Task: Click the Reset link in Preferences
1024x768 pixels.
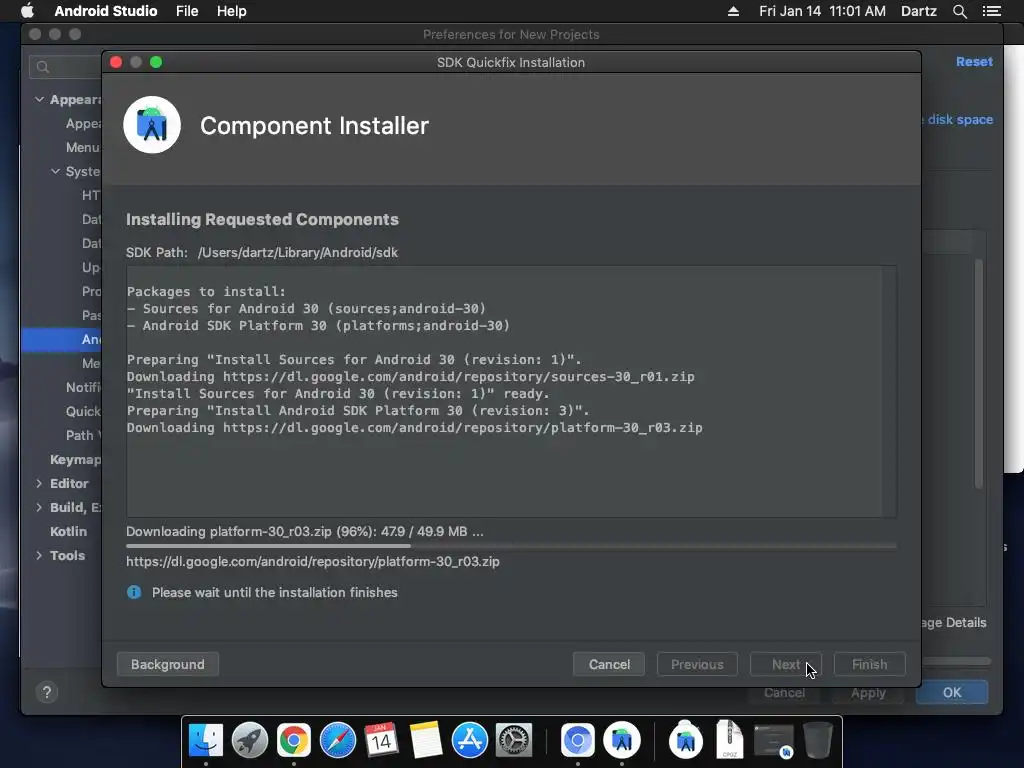Action: [x=974, y=61]
